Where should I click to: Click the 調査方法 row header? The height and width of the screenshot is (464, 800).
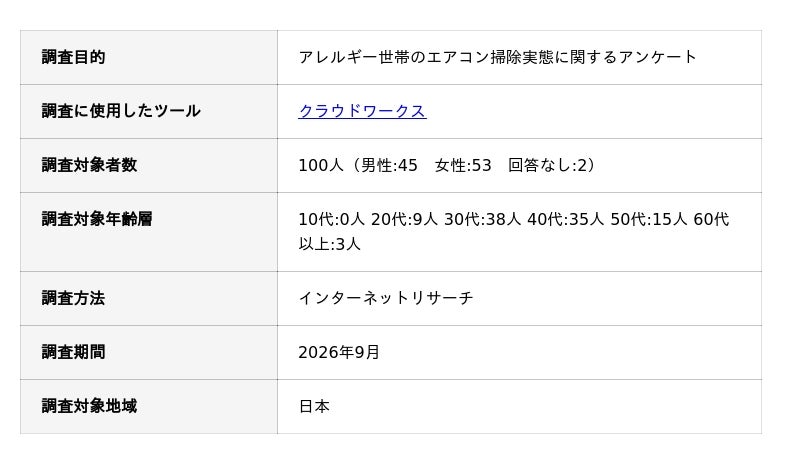148,299
